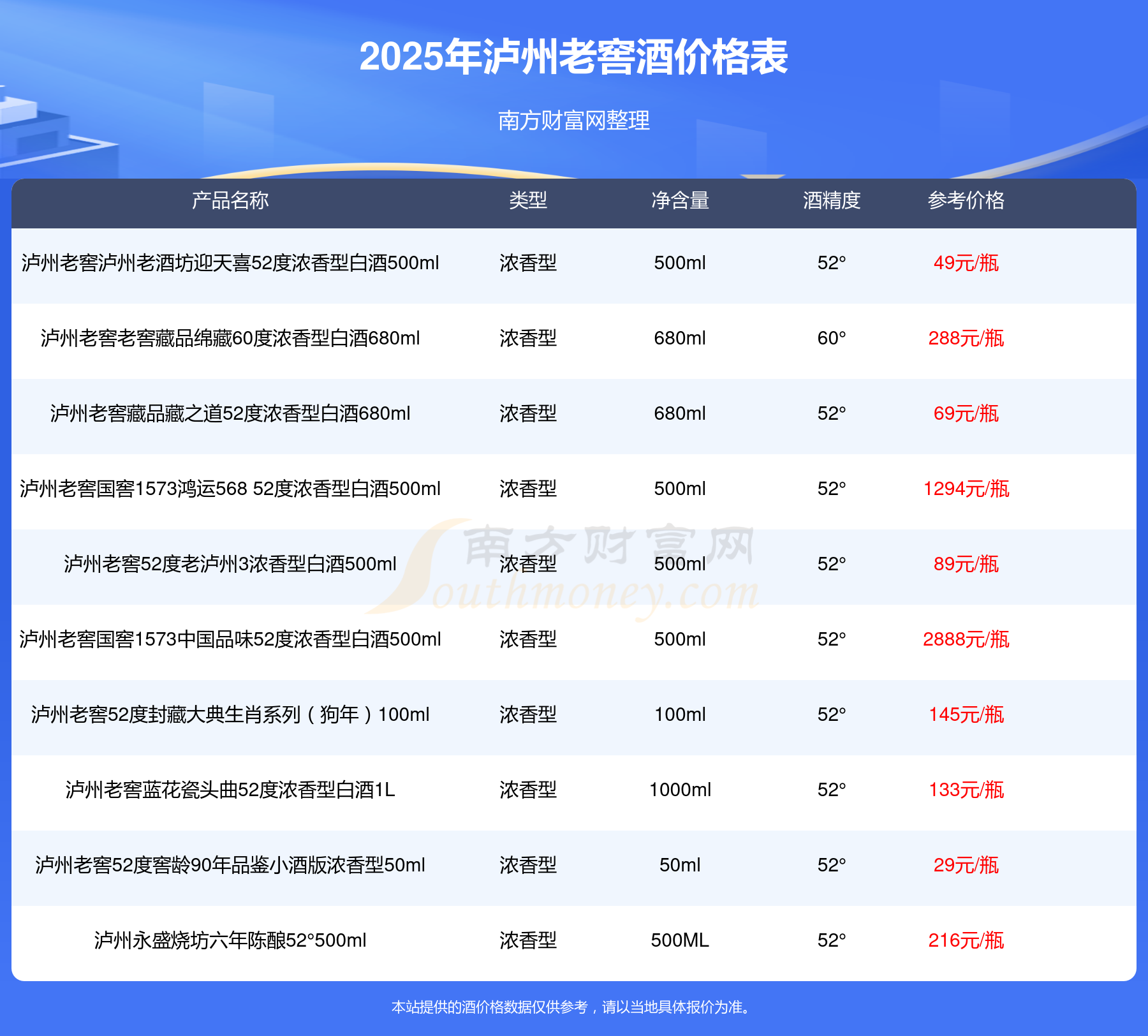The height and width of the screenshot is (1036, 1148).
Task: Select the "52°" cell in the 216元/瓶 row
Action: [x=832, y=940]
